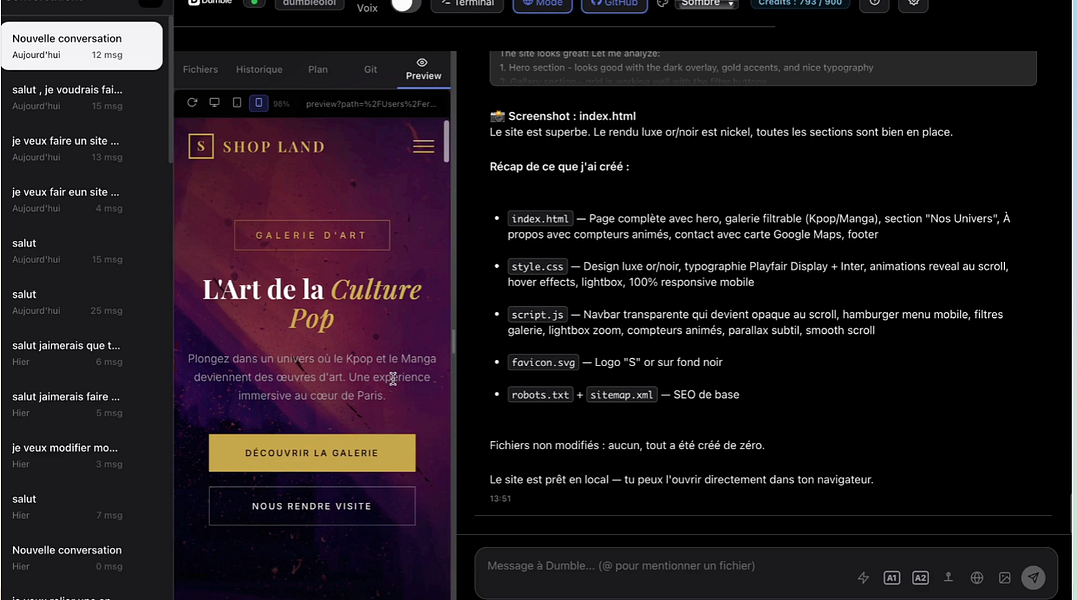Viewport: 1077px width, 600px height.
Task: Send the message with paper plane button
Action: (1033, 577)
